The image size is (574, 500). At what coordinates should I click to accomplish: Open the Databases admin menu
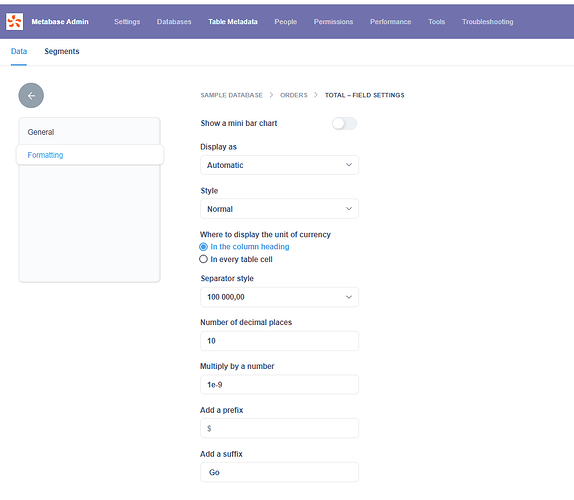pos(174,22)
